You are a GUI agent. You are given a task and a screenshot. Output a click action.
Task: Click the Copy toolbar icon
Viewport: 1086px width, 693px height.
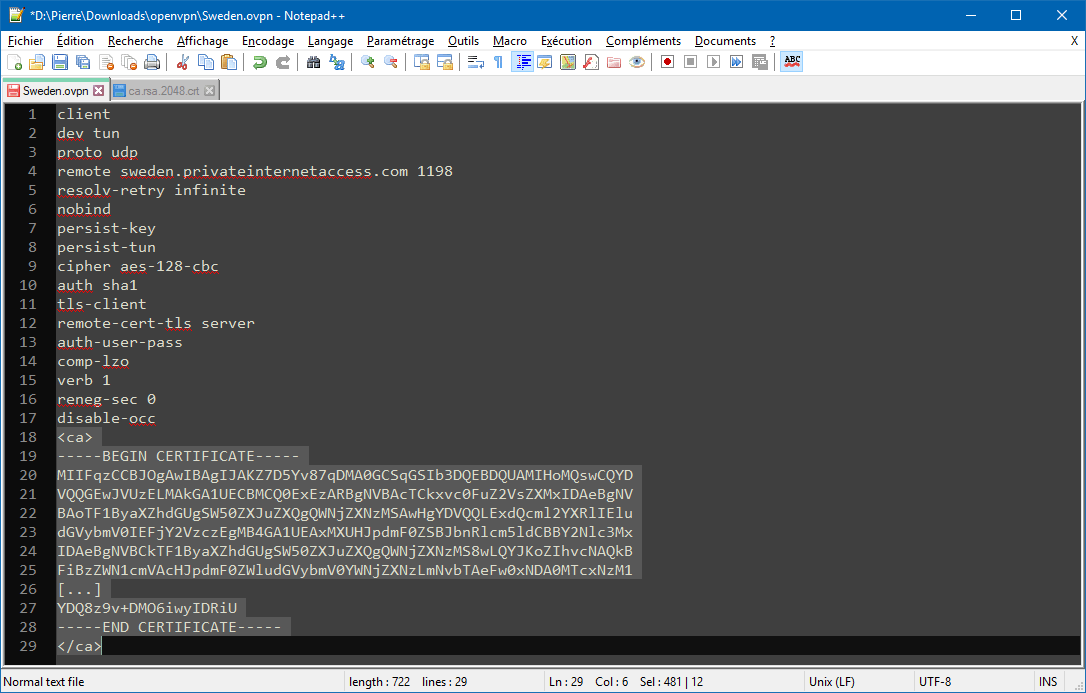pos(206,62)
